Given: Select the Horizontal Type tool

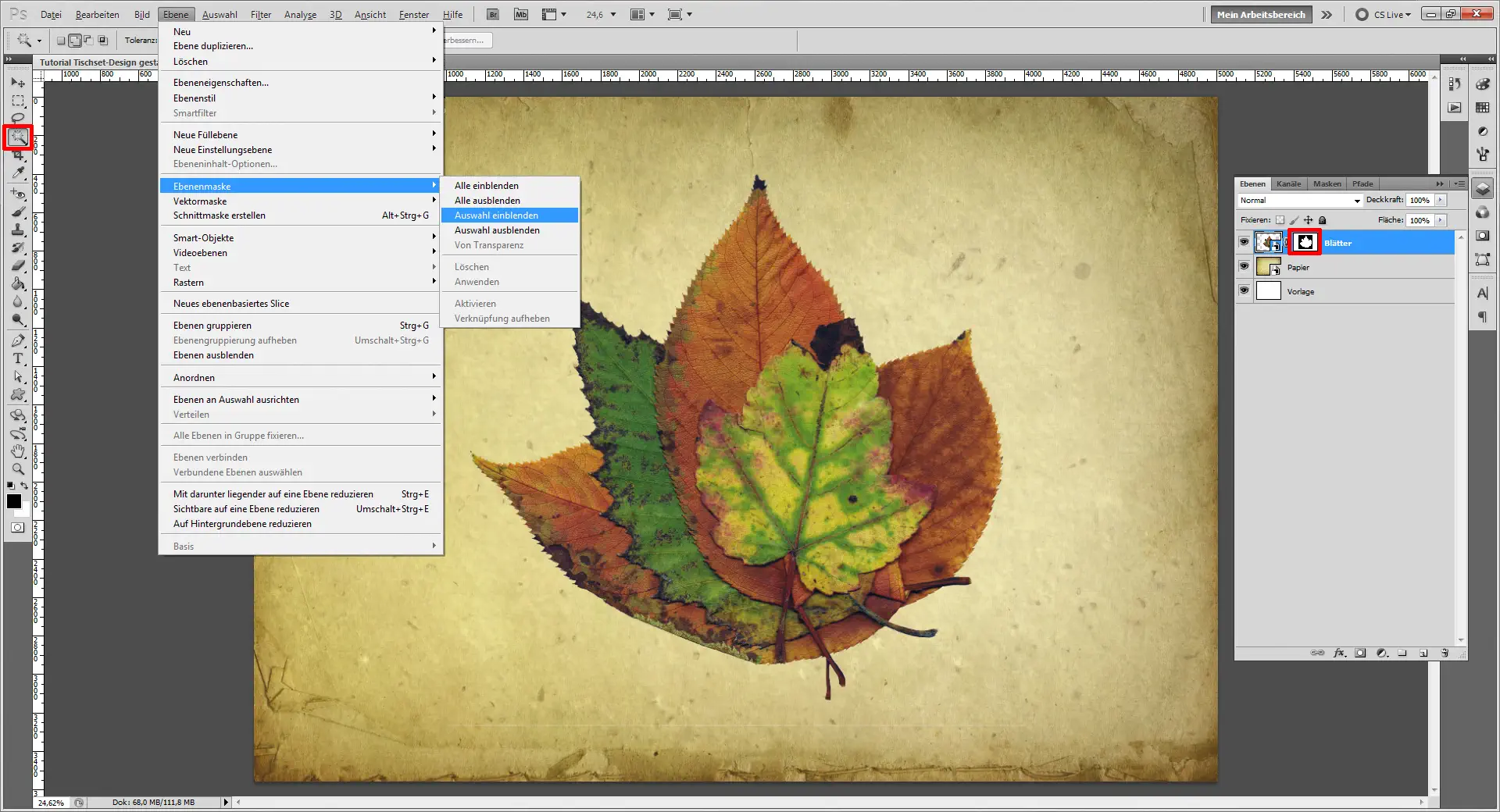Looking at the screenshot, I should pos(18,358).
